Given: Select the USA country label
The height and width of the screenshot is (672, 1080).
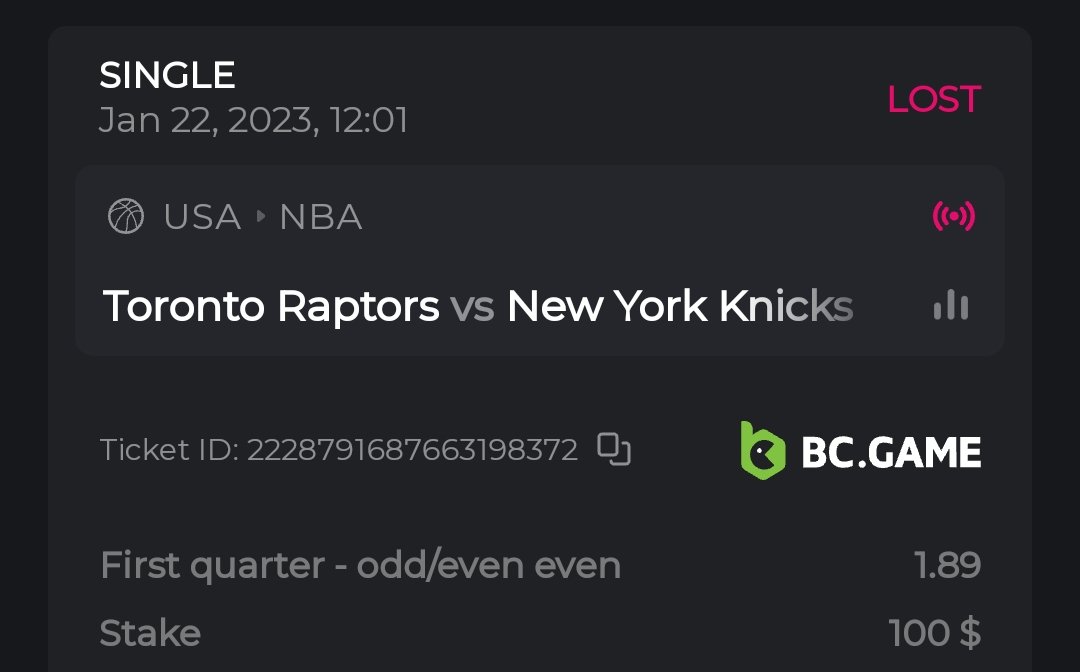Looking at the screenshot, I should point(202,216).
